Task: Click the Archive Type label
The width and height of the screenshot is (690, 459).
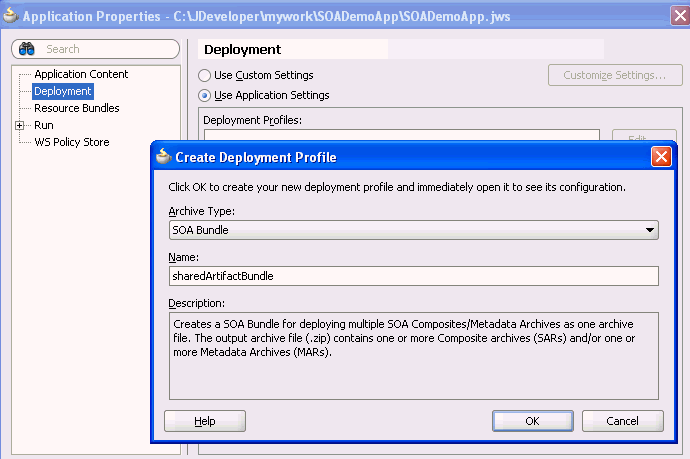Action: (202, 211)
